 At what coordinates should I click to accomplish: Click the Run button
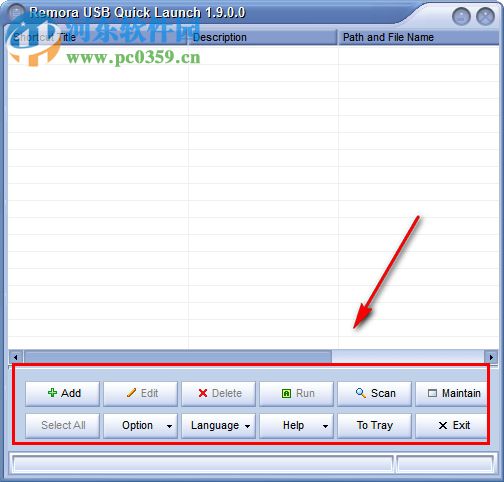click(296, 394)
